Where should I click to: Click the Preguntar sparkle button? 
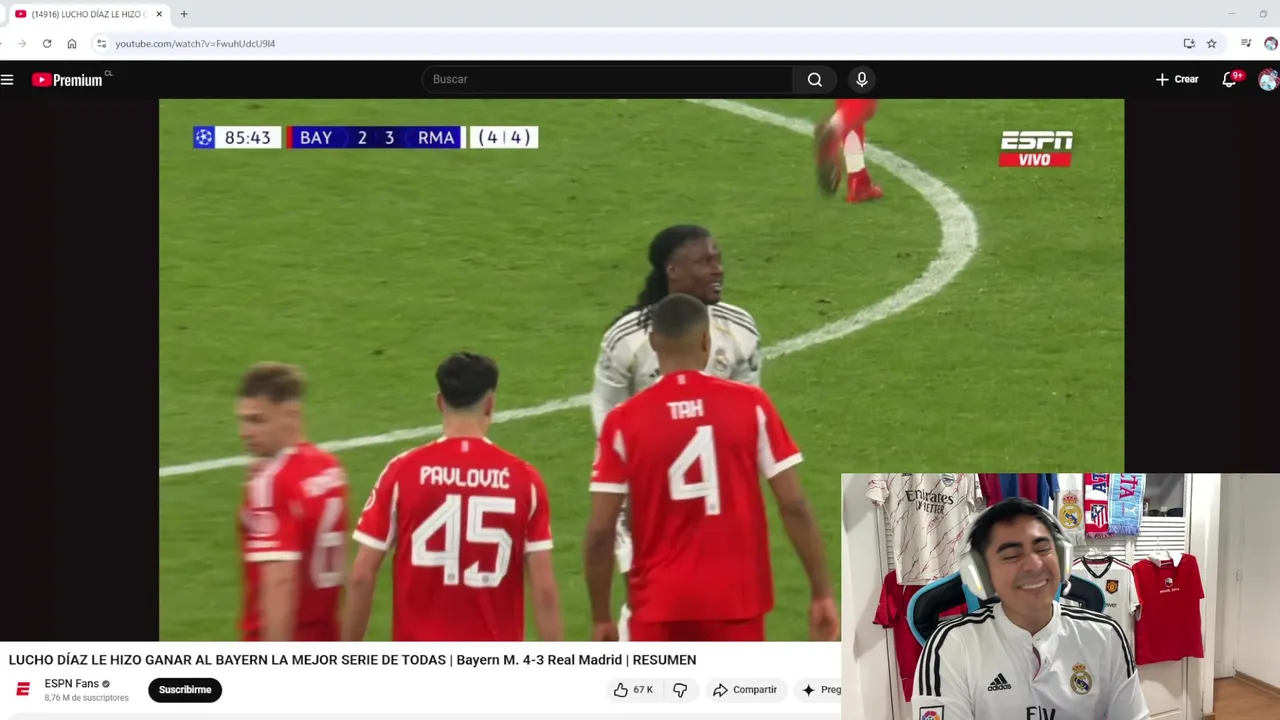click(x=820, y=690)
